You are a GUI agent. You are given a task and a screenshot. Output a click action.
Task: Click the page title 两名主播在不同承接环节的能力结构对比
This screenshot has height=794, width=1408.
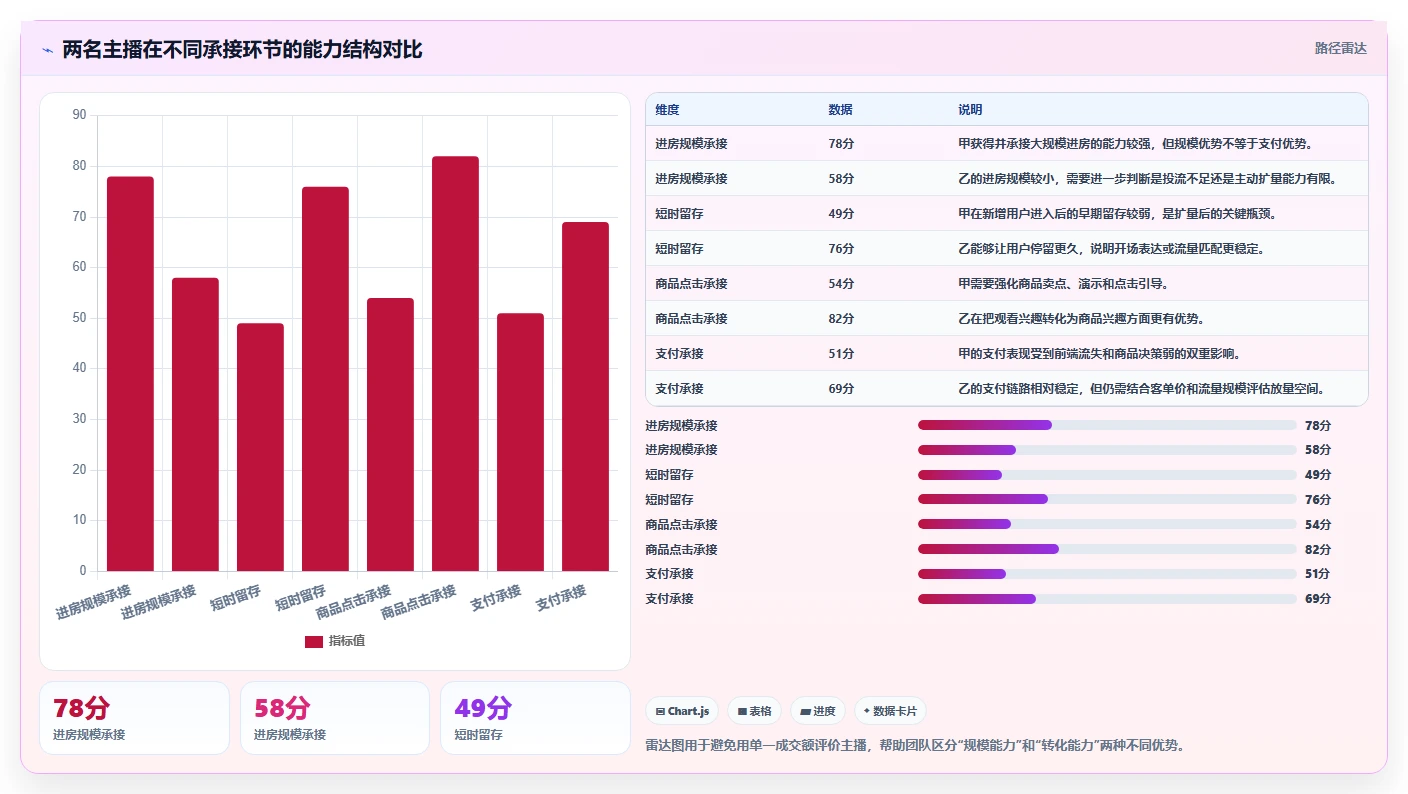click(x=242, y=49)
